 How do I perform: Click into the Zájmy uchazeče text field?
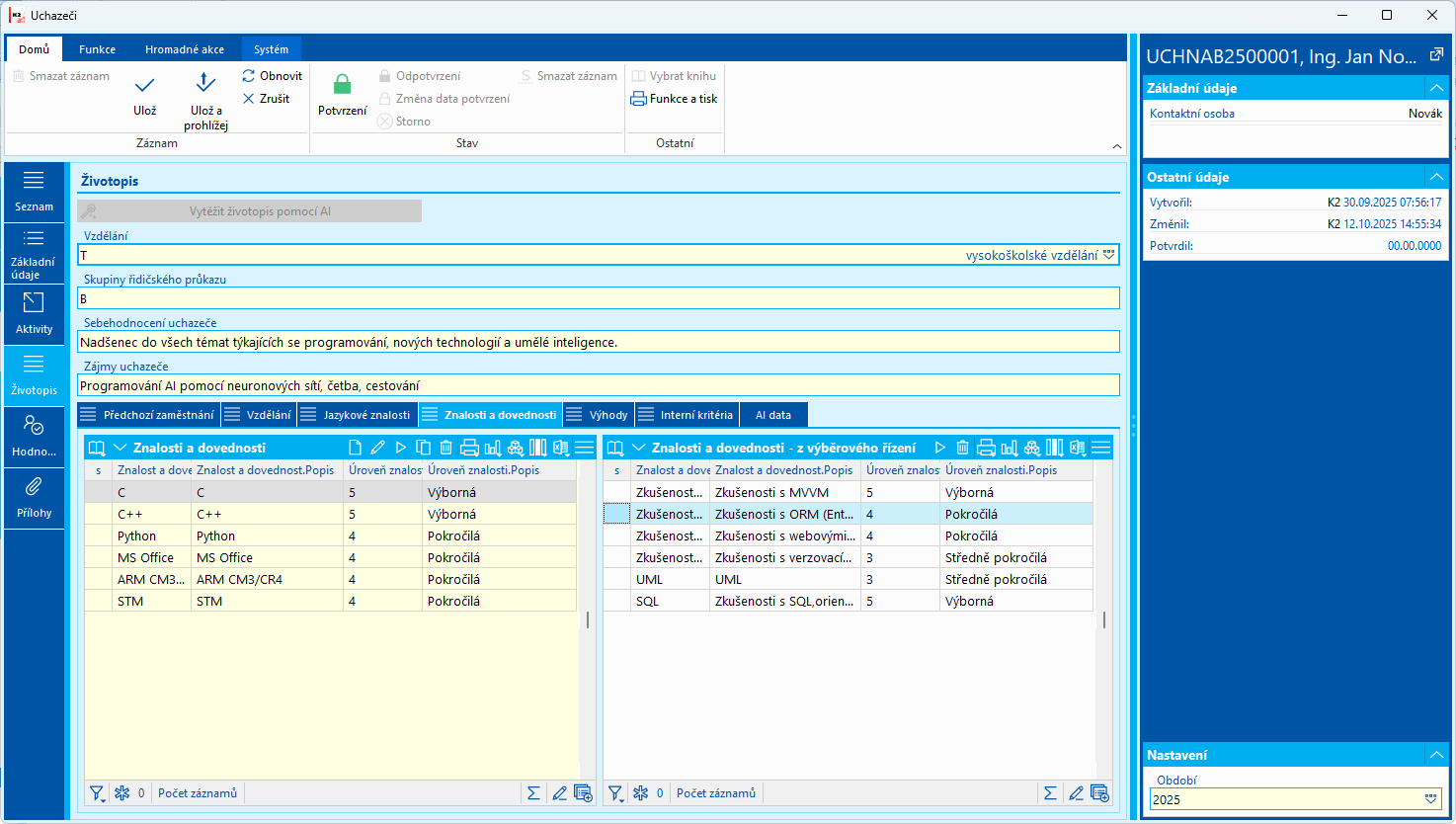click(598, 385)
